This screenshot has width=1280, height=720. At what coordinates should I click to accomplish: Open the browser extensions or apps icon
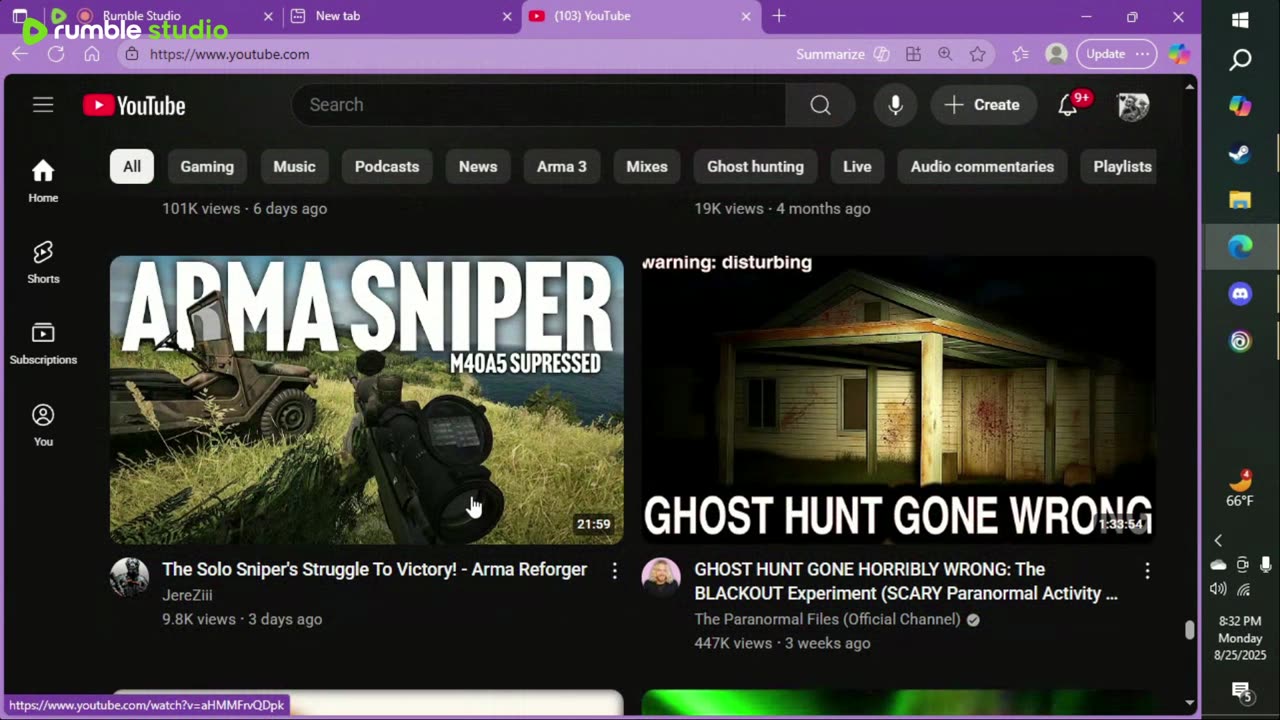(x=913, y=54)
